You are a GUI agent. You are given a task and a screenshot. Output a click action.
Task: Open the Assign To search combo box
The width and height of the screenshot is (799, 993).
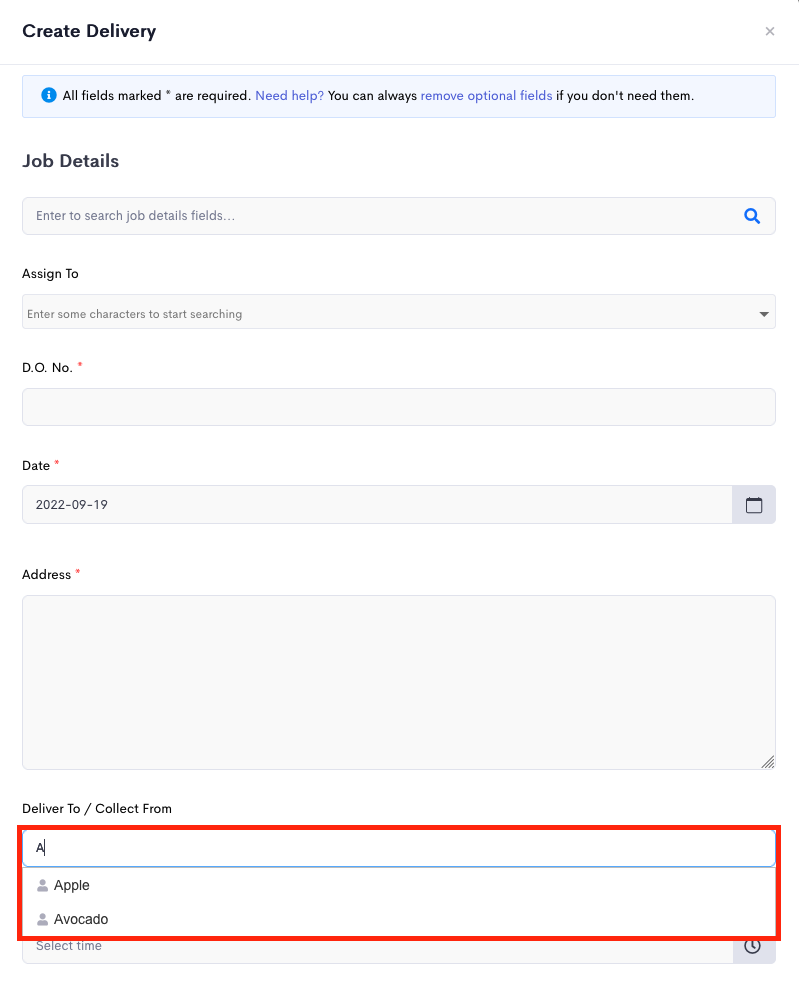[399, 312]
